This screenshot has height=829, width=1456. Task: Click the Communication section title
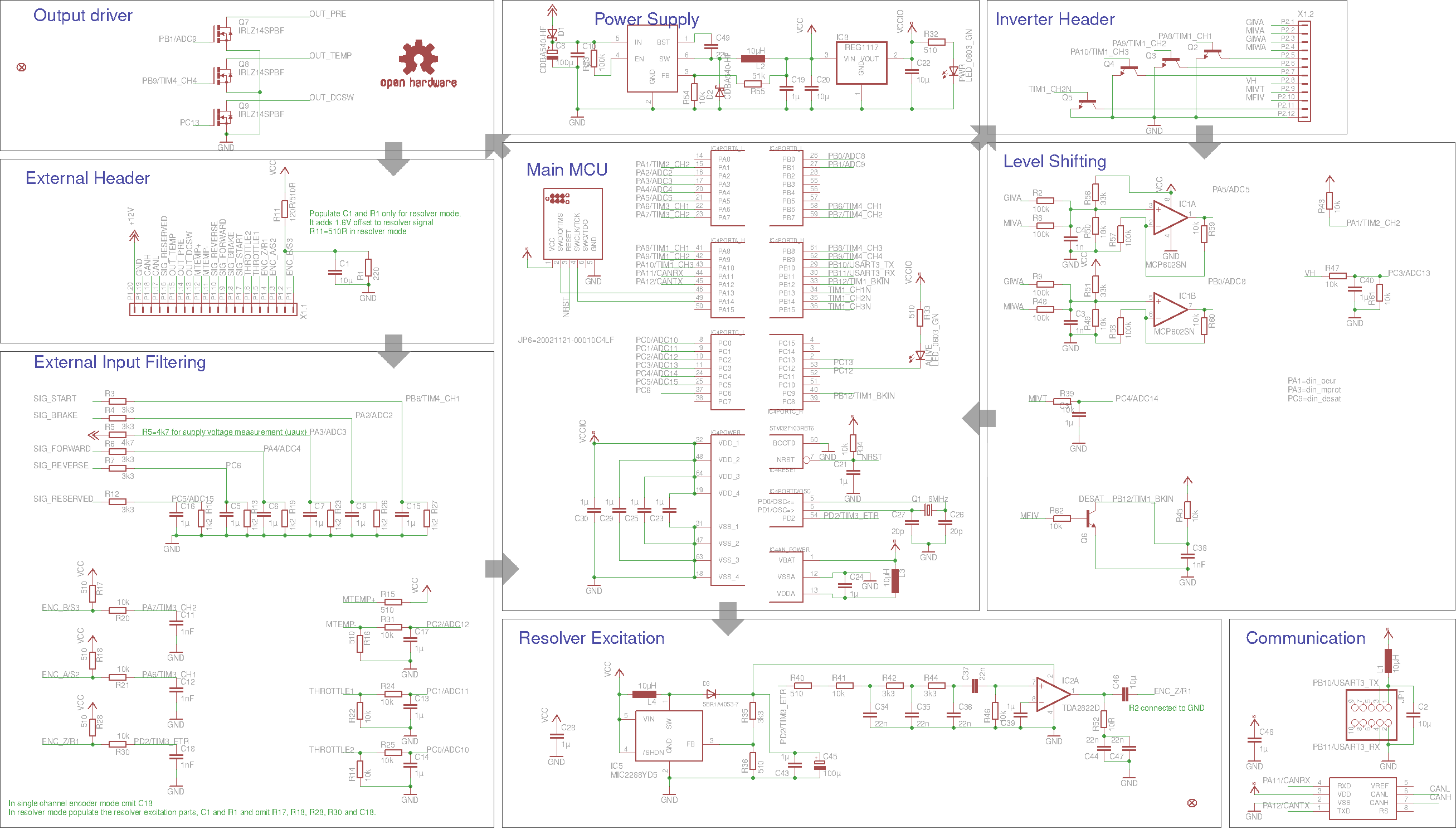pos(1304,638)
